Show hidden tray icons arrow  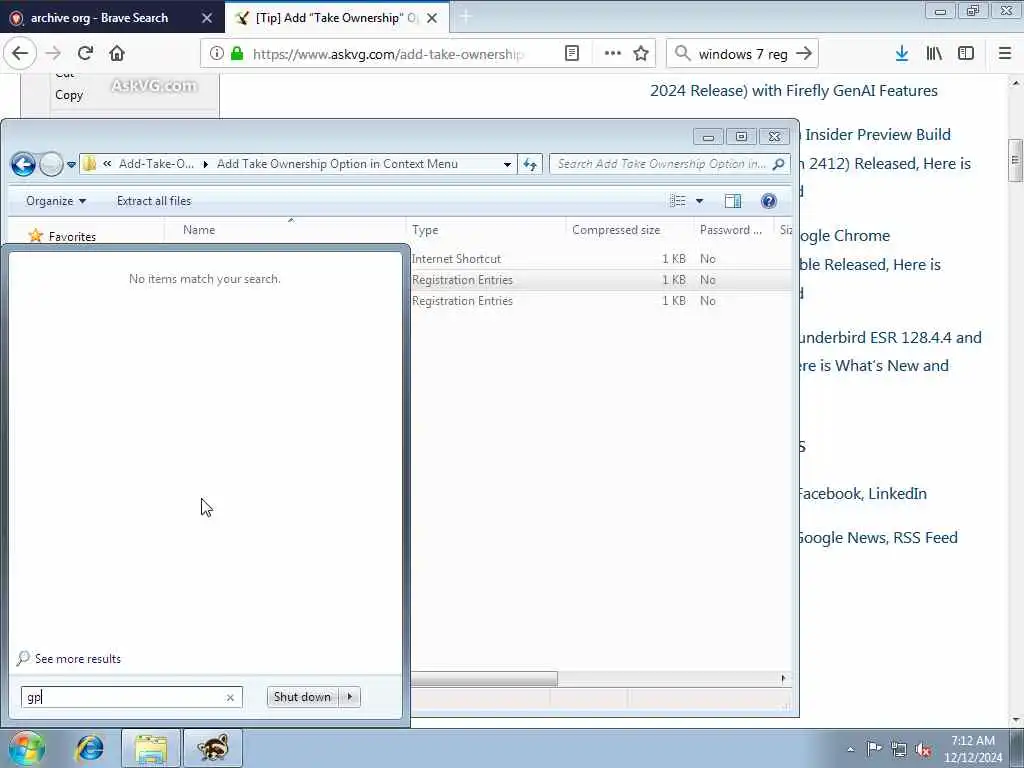850,749
